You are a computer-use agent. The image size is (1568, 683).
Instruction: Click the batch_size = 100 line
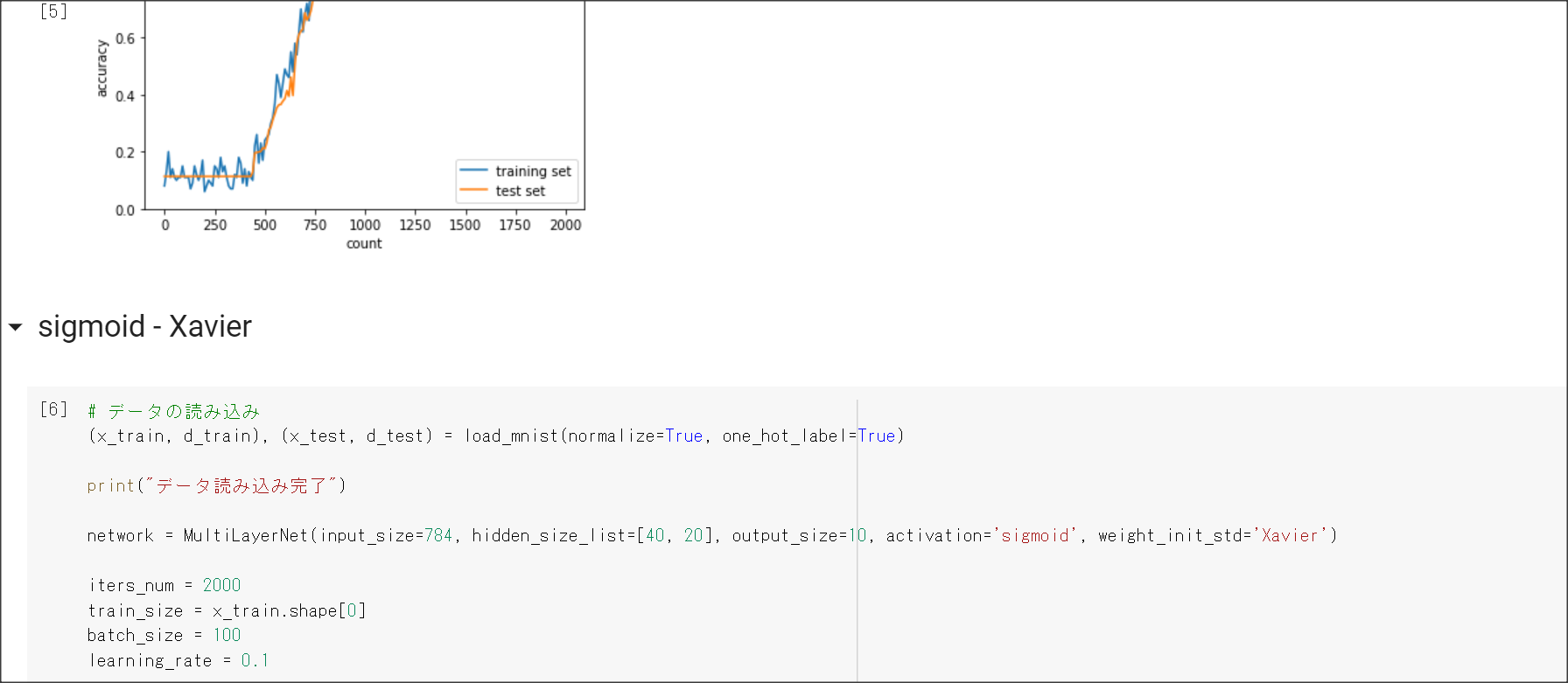coord(164,635)
